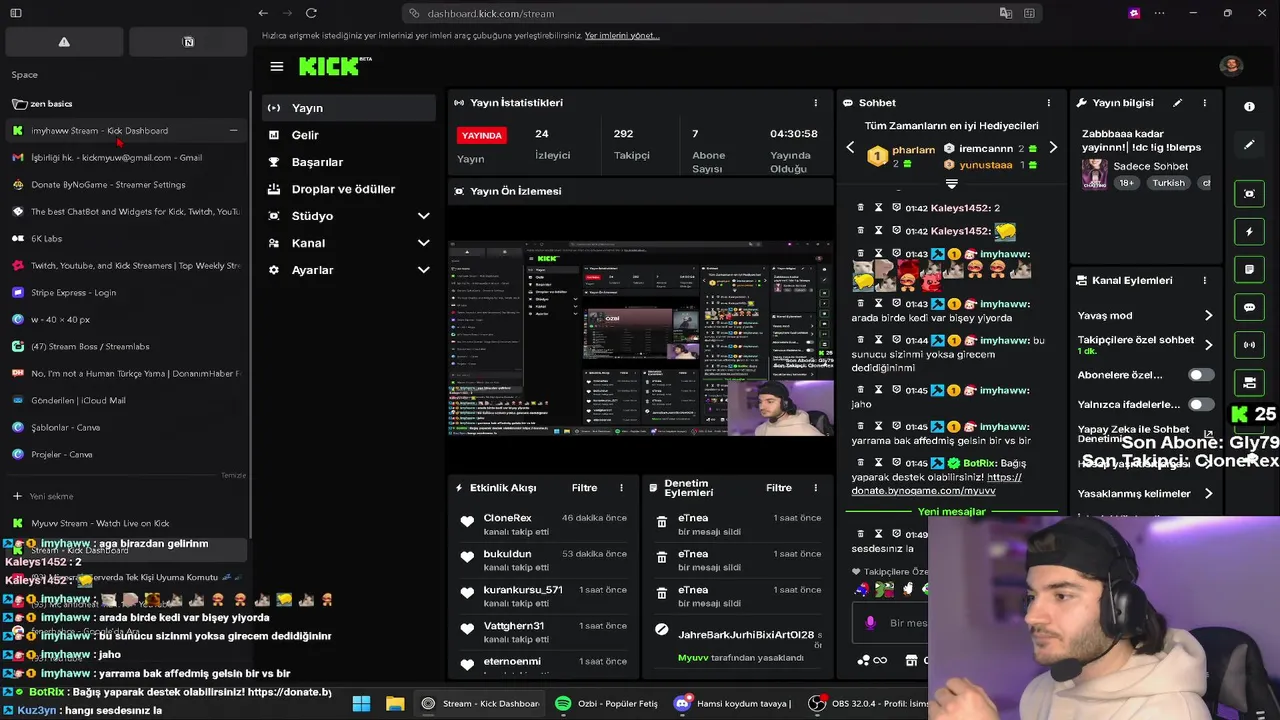The width and height of the screenshot is (1280, 720).
Task: Open Windows Start menu
Action: [361, 703]
